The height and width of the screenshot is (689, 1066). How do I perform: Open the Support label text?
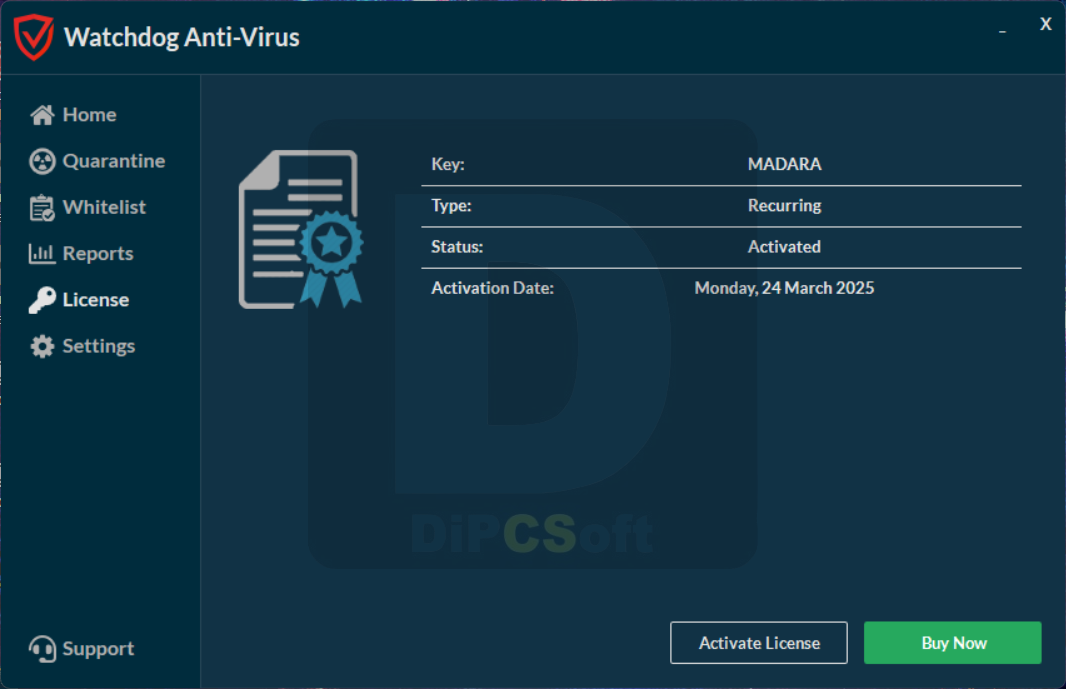99,649
